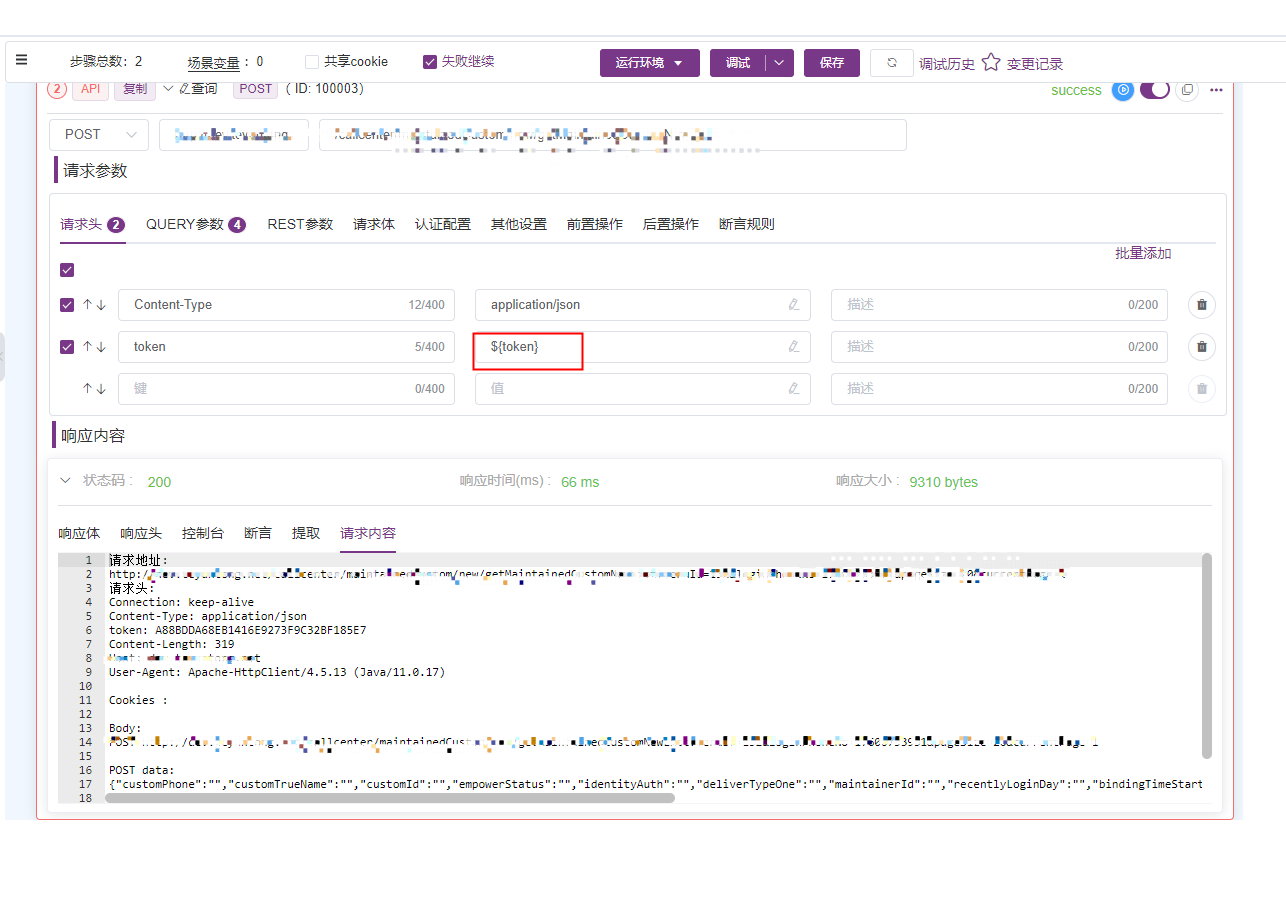Click the copy icon next to the step toggle
1286x906 pixels.
pyautogui.click(x=1187, y=90)
